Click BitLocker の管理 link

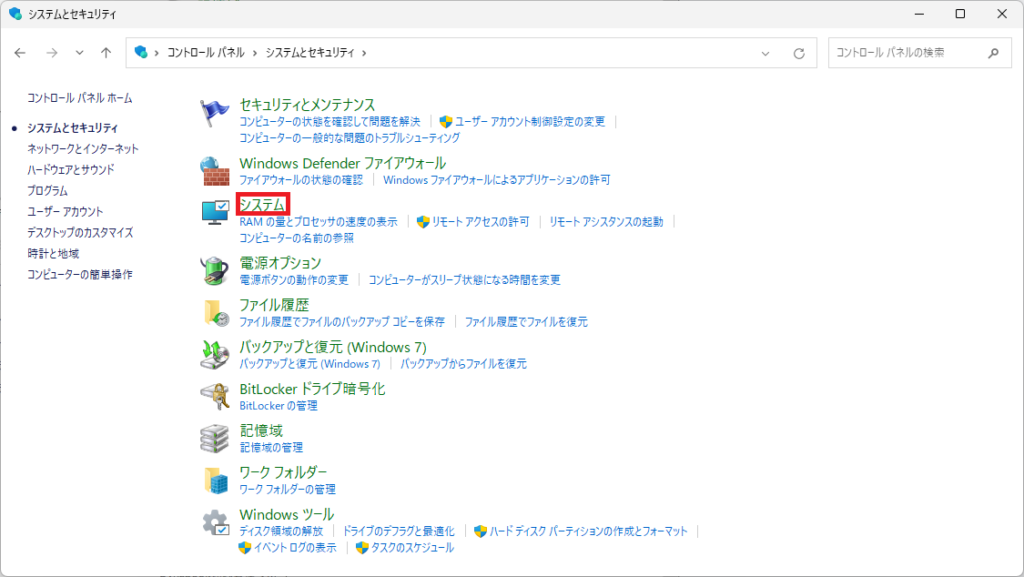click(278, 405)
